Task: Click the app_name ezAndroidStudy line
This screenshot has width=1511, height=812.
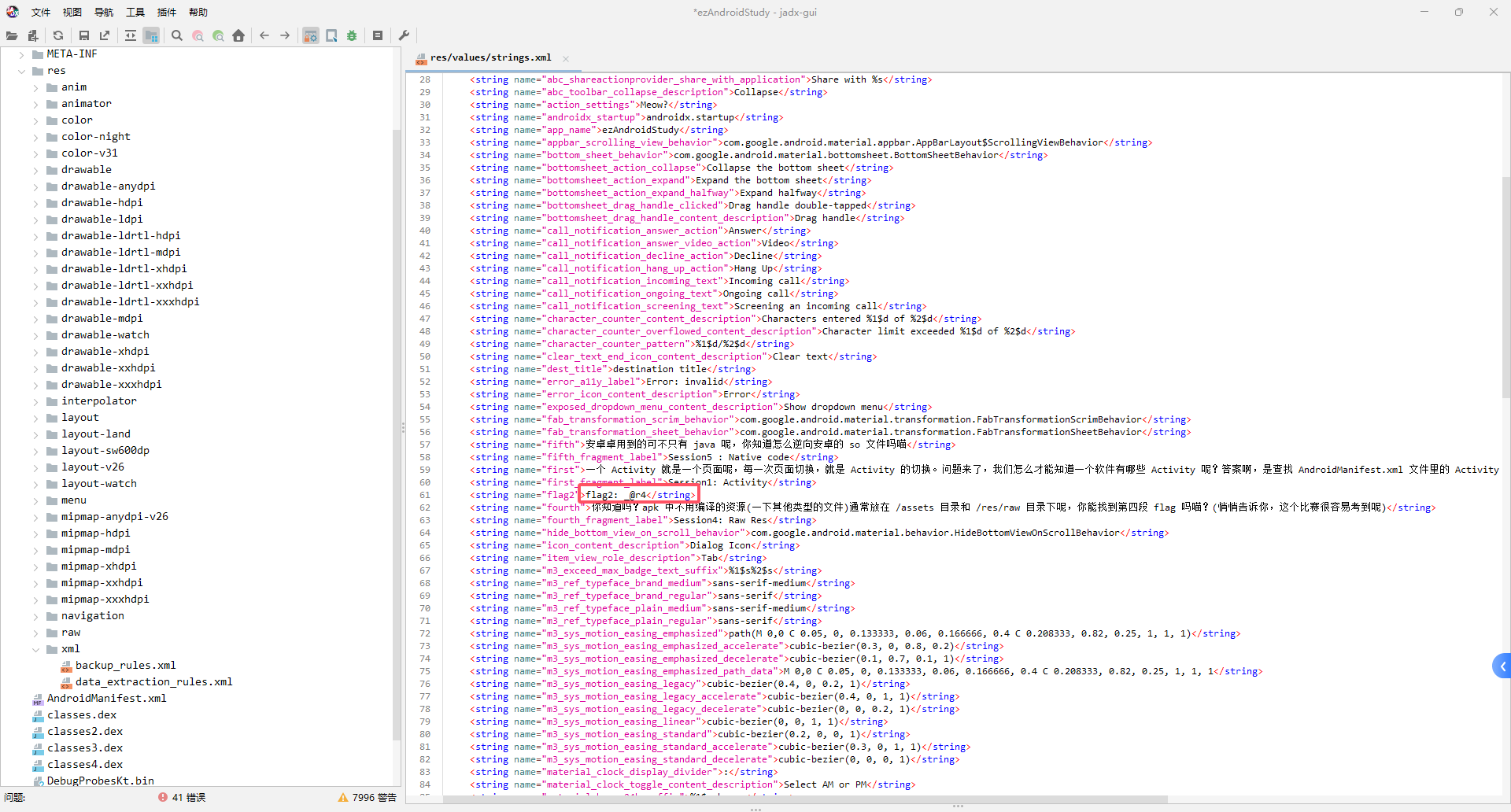Action: [x=599, y=130]
